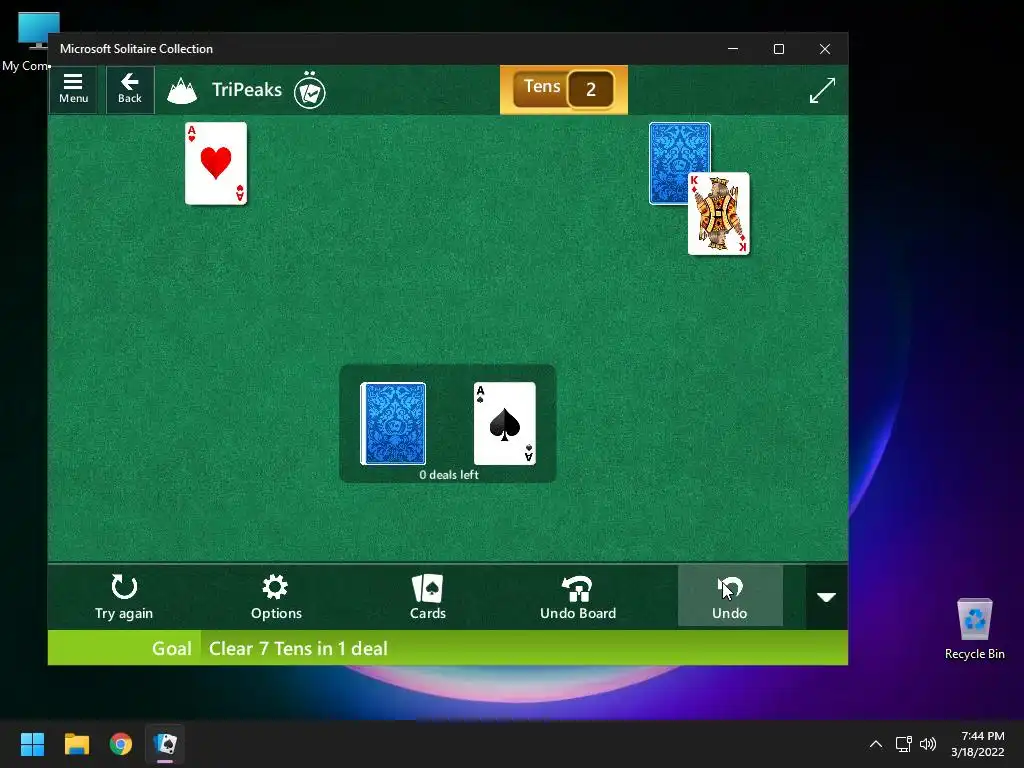Viewport: 1024px width, 768px height.
Task: Launch Google Chrome from the taskbar
Action: [121, 744]
